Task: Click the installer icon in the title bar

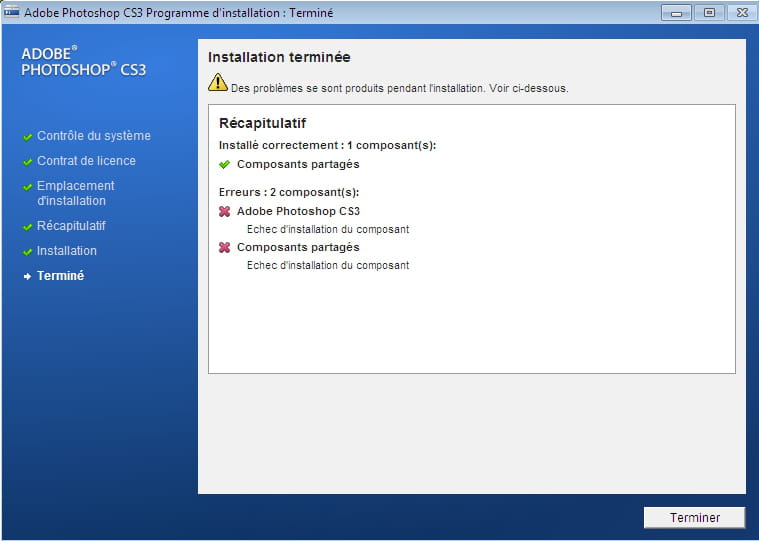Action: pos(12,12)
